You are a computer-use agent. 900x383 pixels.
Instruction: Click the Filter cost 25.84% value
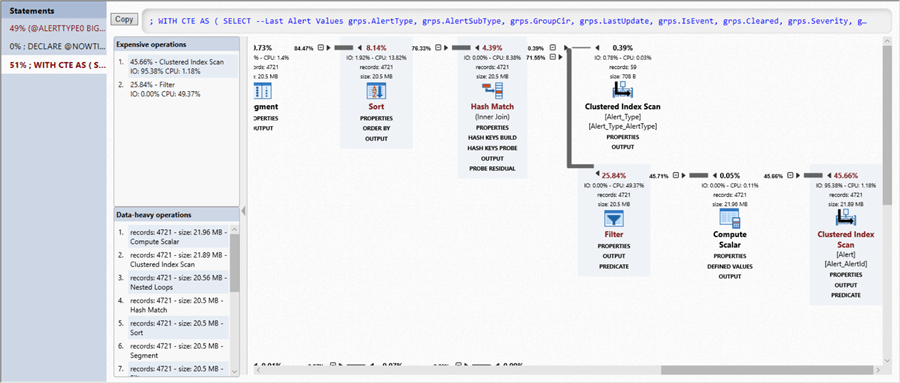(x=614, y=176)
